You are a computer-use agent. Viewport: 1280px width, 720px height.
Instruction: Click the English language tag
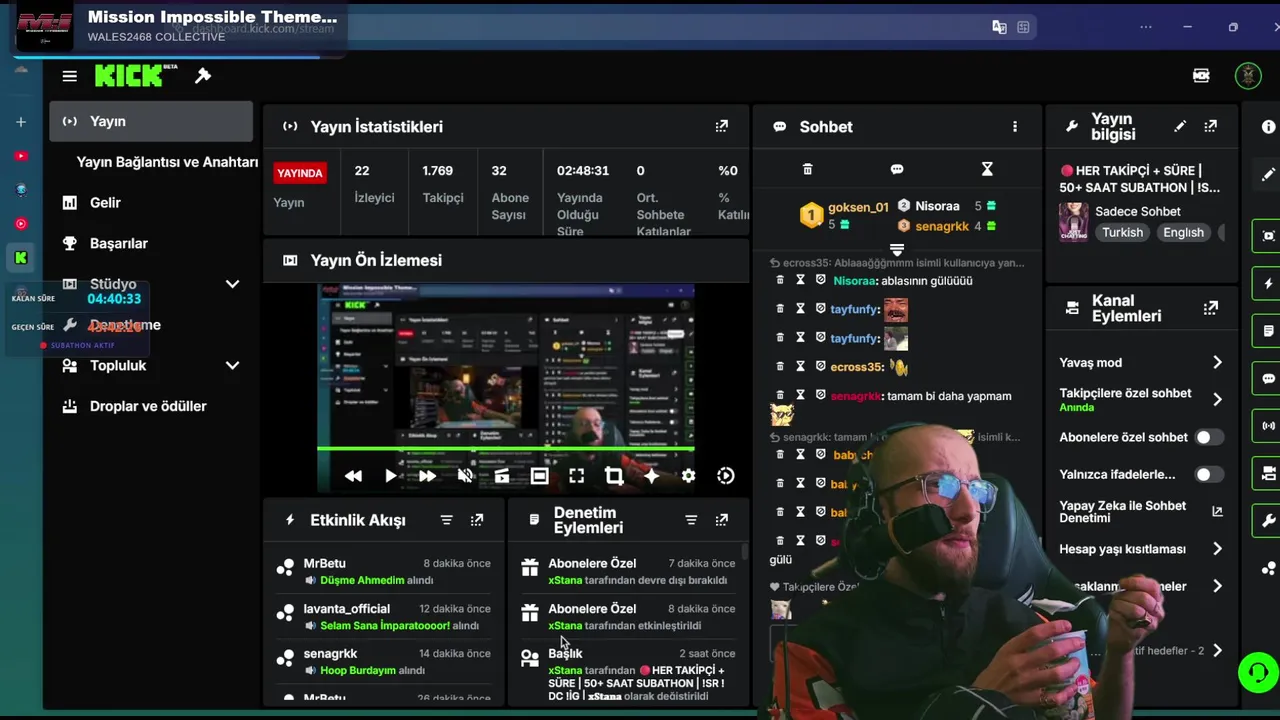(x=1183, y=232)
